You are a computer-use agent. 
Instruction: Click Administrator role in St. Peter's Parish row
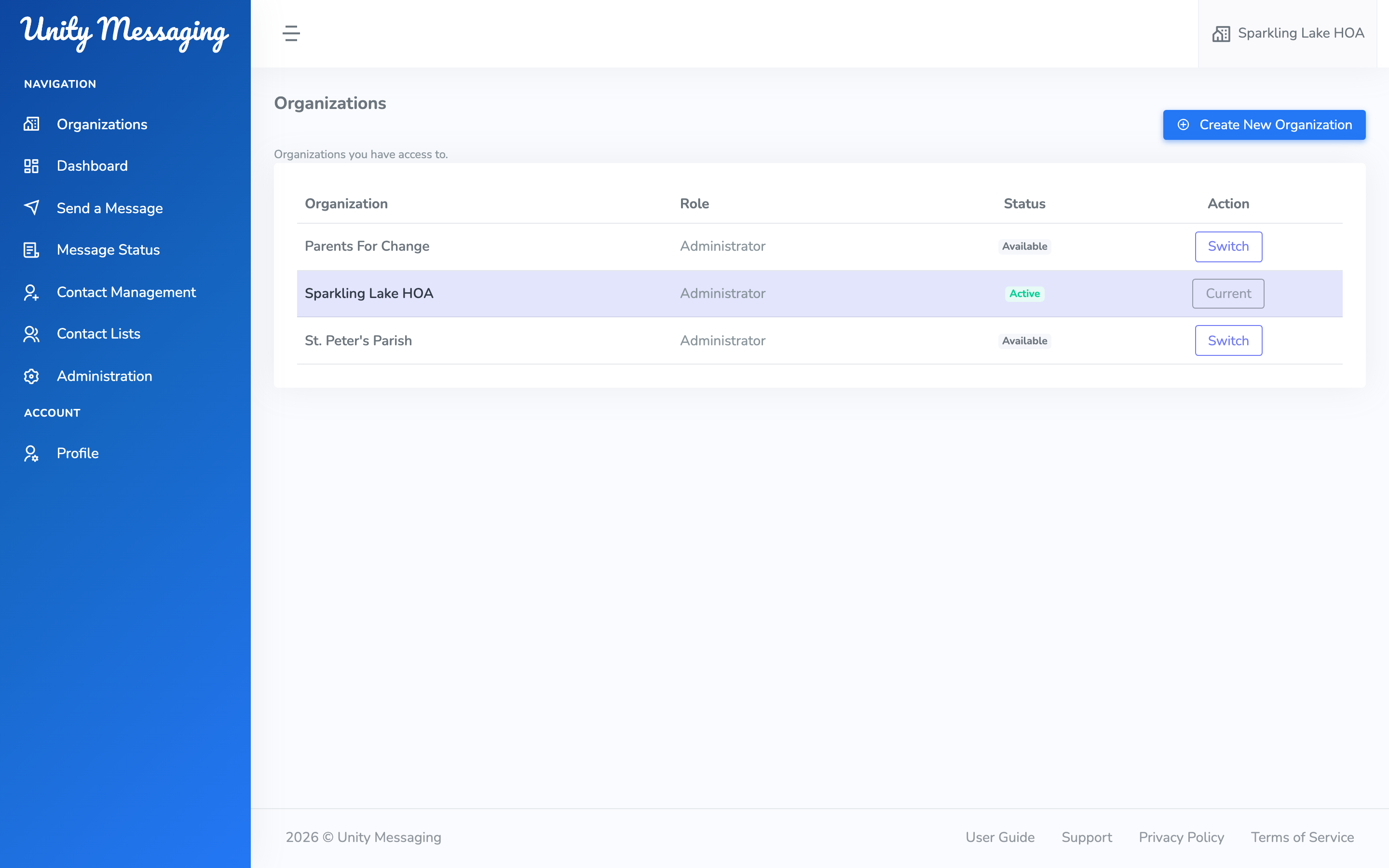(x=722, y=340)
